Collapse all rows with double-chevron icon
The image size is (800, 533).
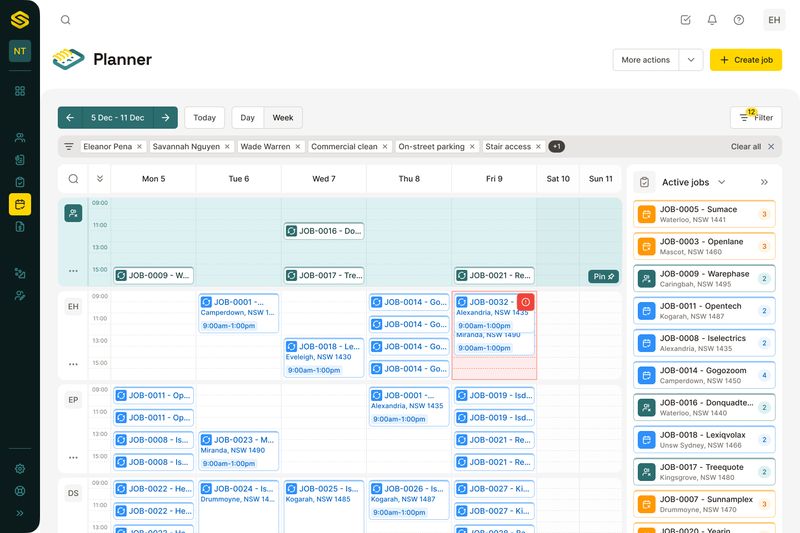coord(100,179)
